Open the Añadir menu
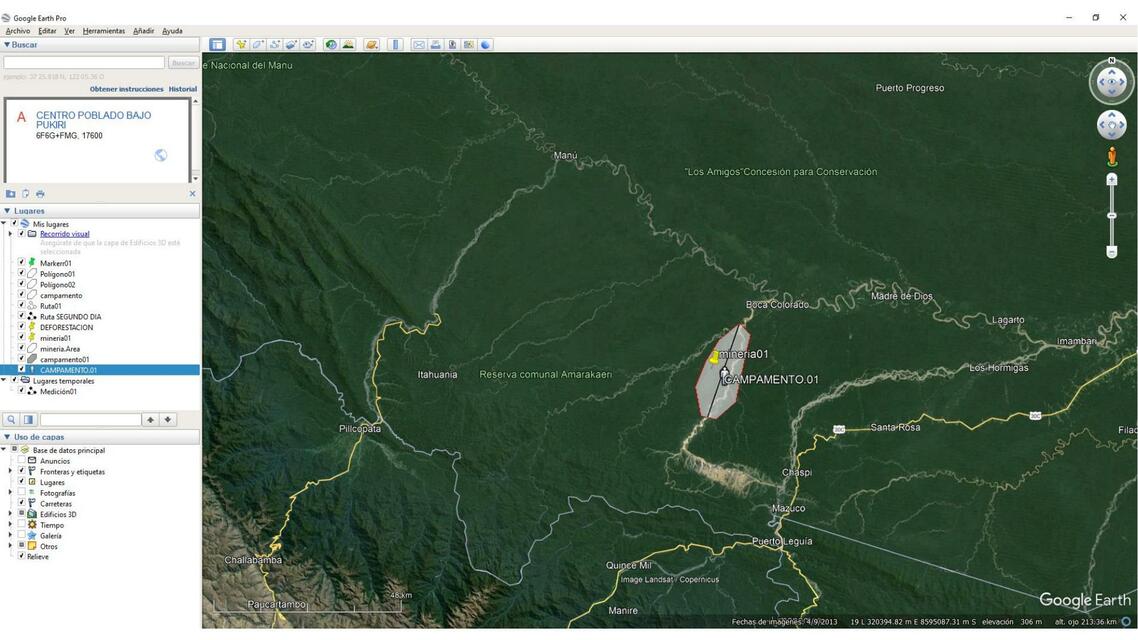The height and width of the screenshot is (640, 1138). point(144,31)
